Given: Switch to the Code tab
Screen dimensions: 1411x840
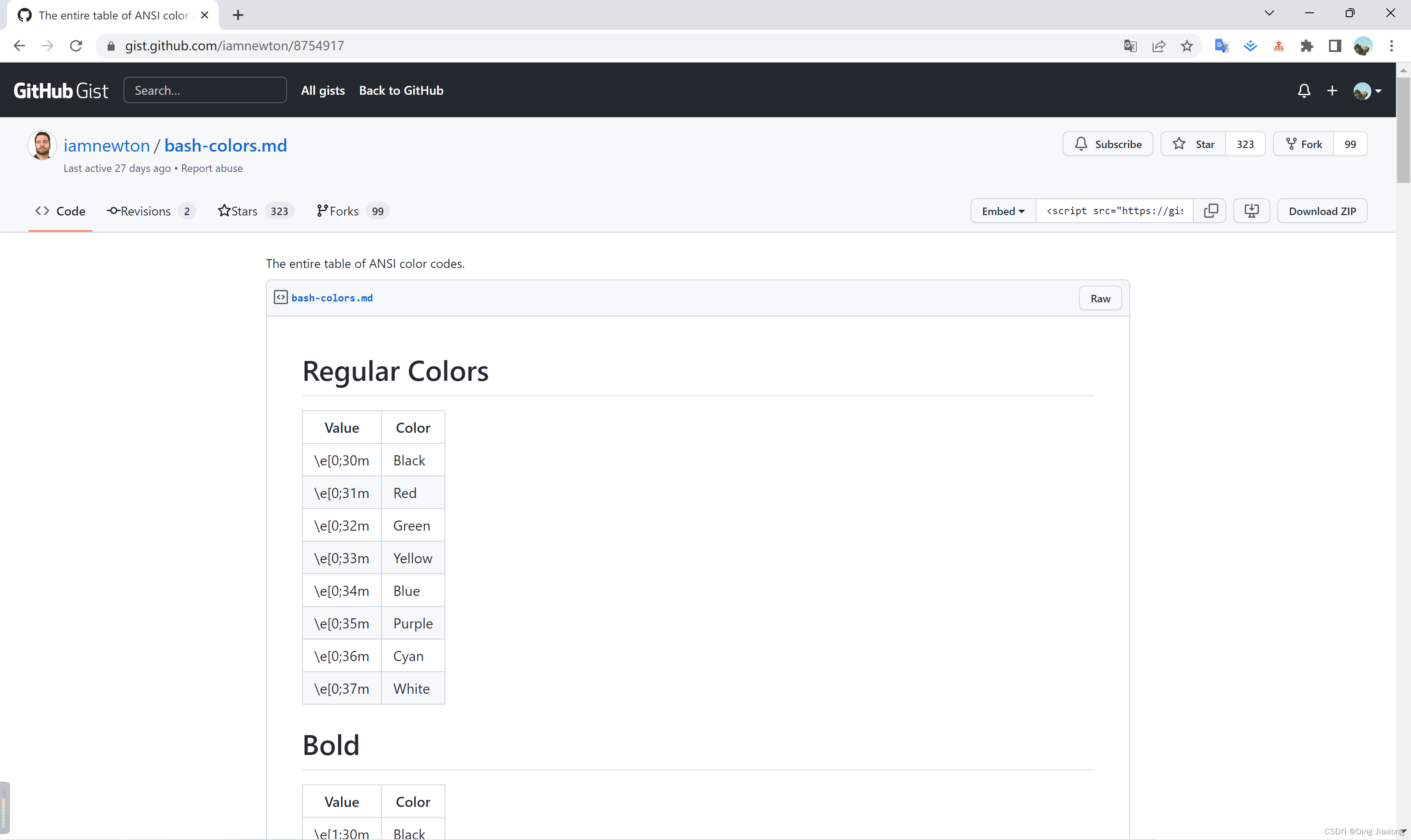Looking at the screenshot, I should pos(60,211).
